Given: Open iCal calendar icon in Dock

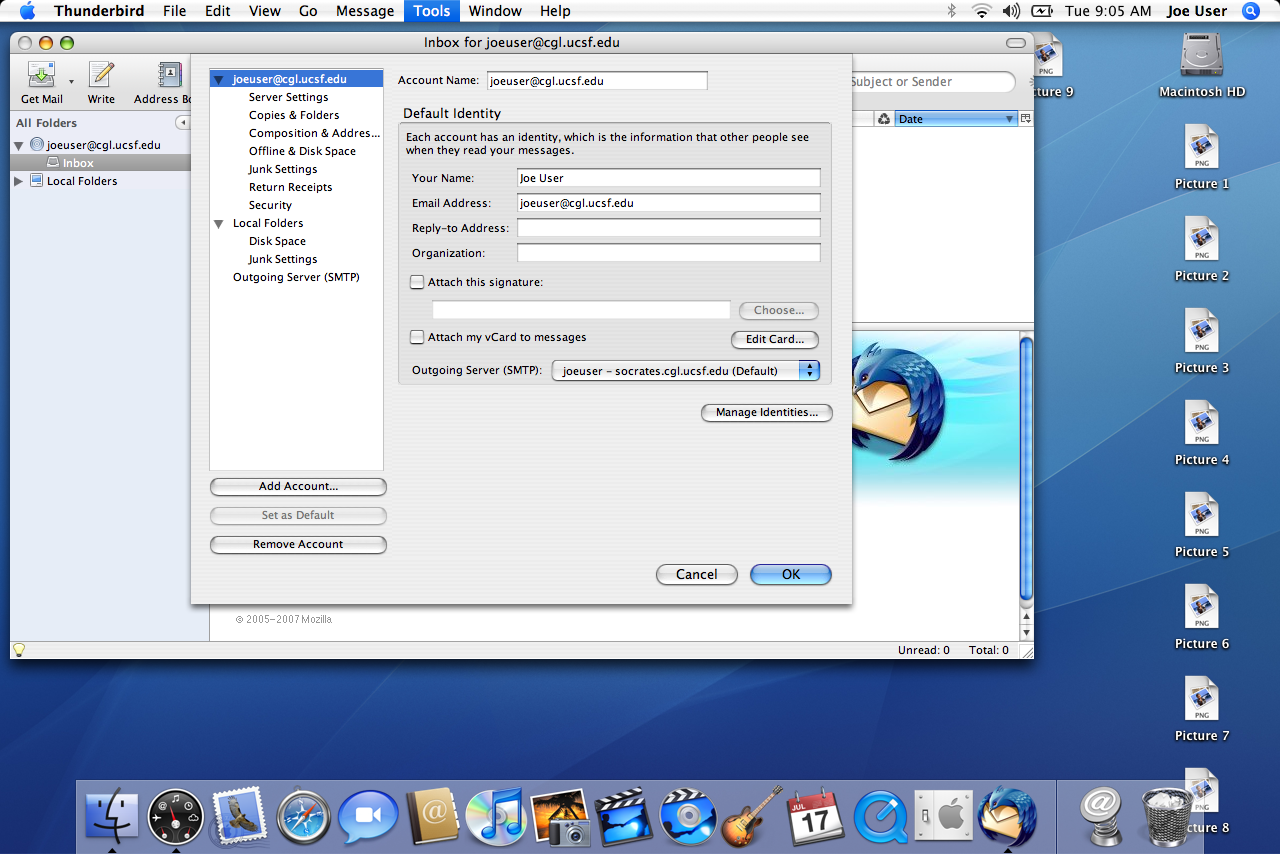Looking at the screenshot, I should coord(816,817).
